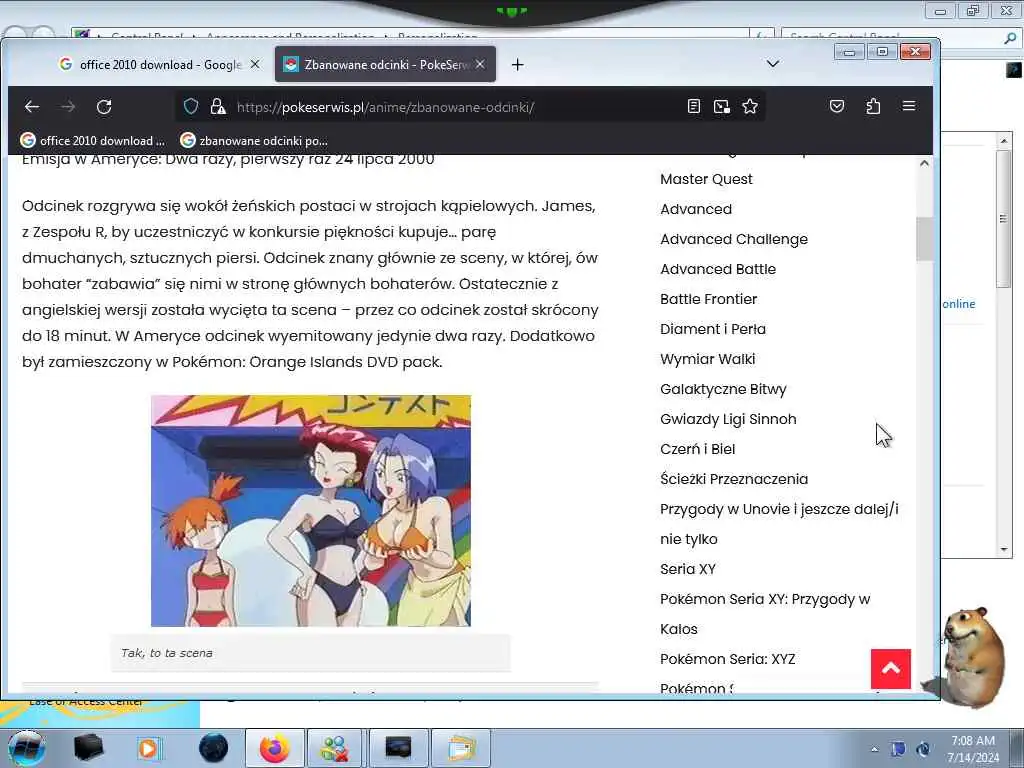
Task: Open the 'Diament i Perła' link
Action: pos(712,329)
